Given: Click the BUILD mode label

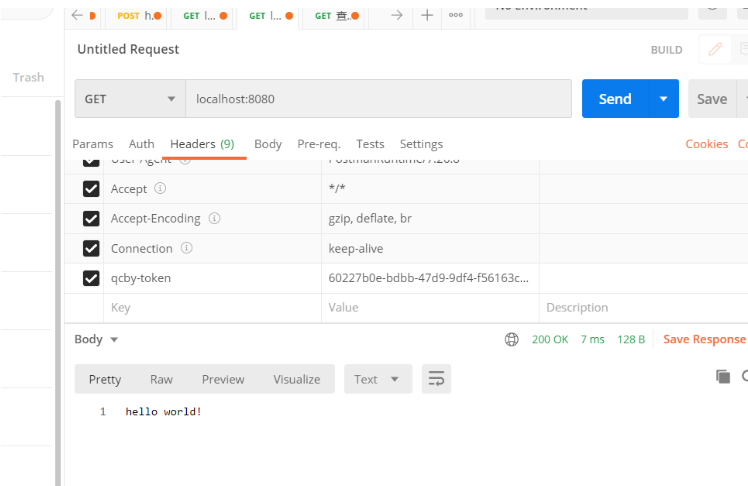Looking at the screenshot, I should point(666,50).
